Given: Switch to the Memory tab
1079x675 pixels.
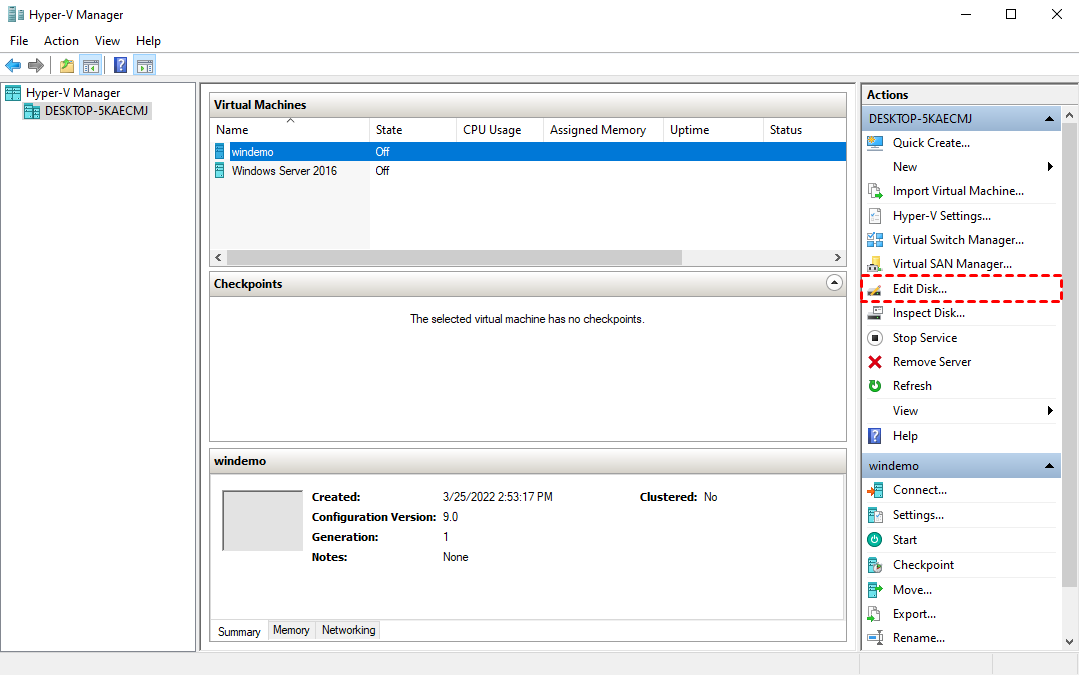Looking at the screenshot, I should point(291,630).
